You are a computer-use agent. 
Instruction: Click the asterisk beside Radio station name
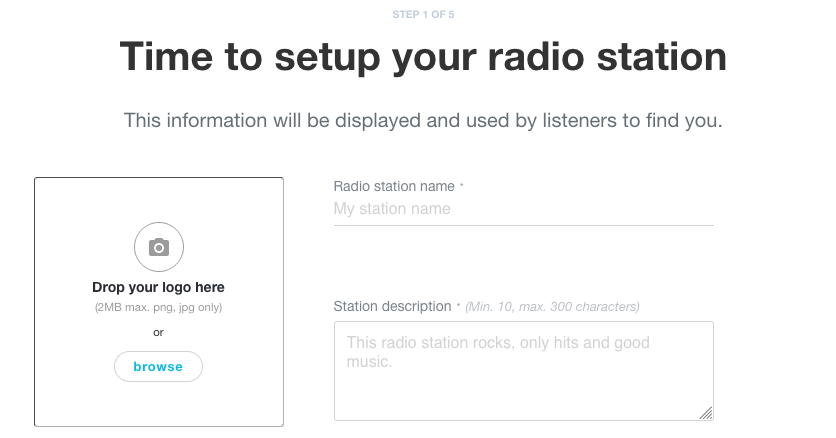tap(462, 184)
